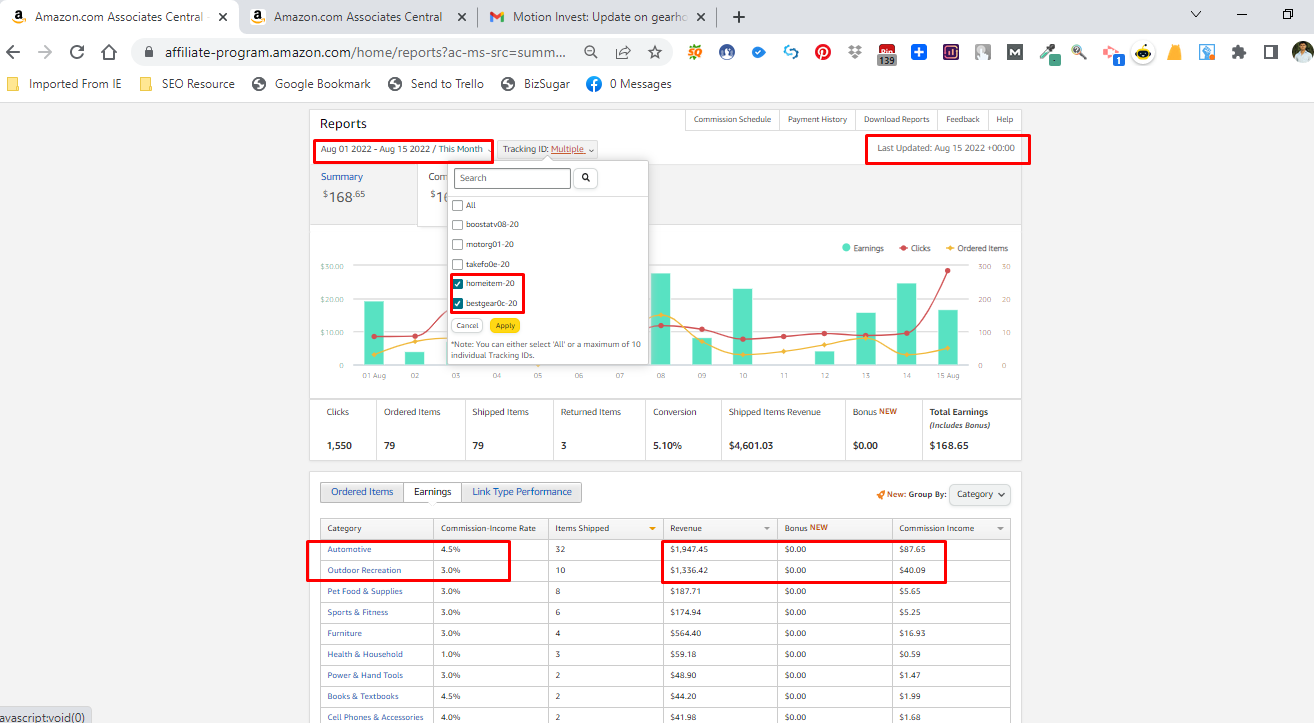
Task: Click the 15 Aug clicks data point
Action: point(947,270)
